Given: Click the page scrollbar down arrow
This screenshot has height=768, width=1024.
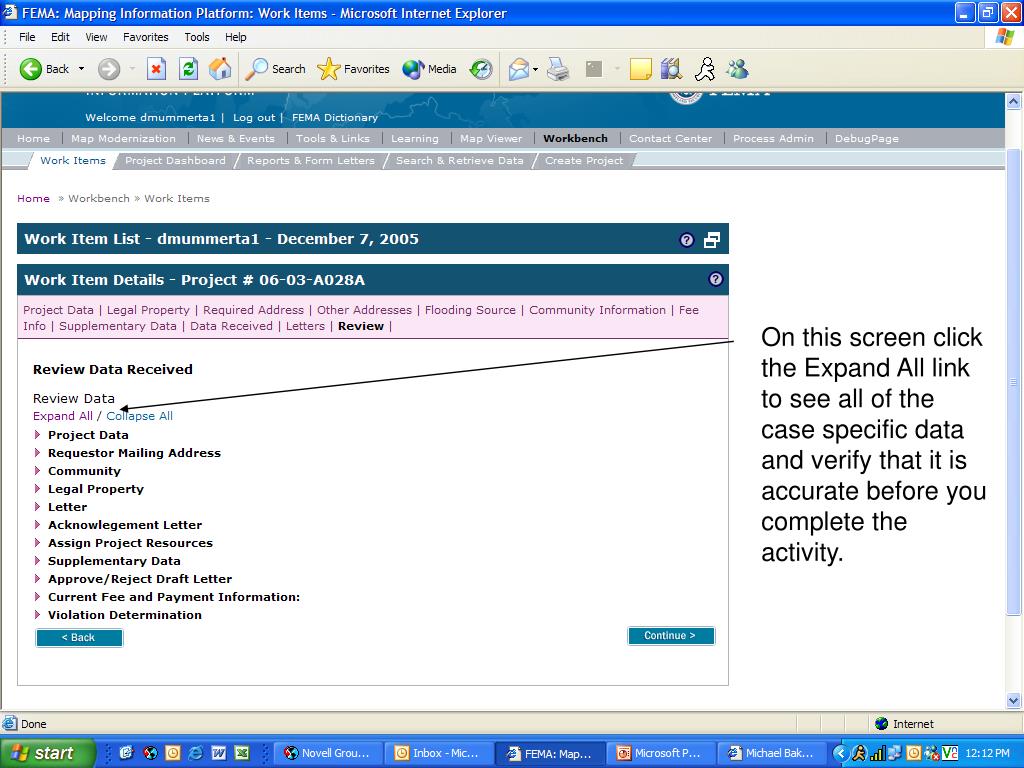Looking at the screenshot, I should click(1014, 701).
